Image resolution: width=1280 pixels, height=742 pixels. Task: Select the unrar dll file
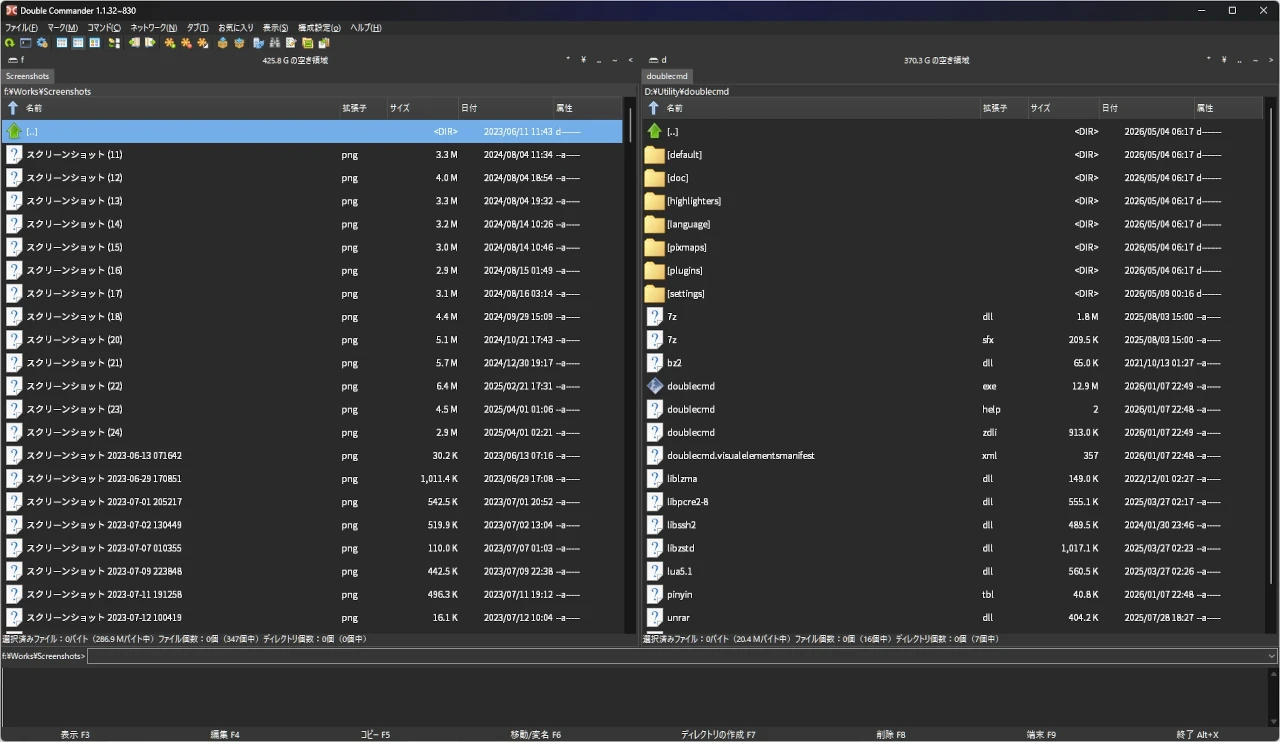coord(953,618)
